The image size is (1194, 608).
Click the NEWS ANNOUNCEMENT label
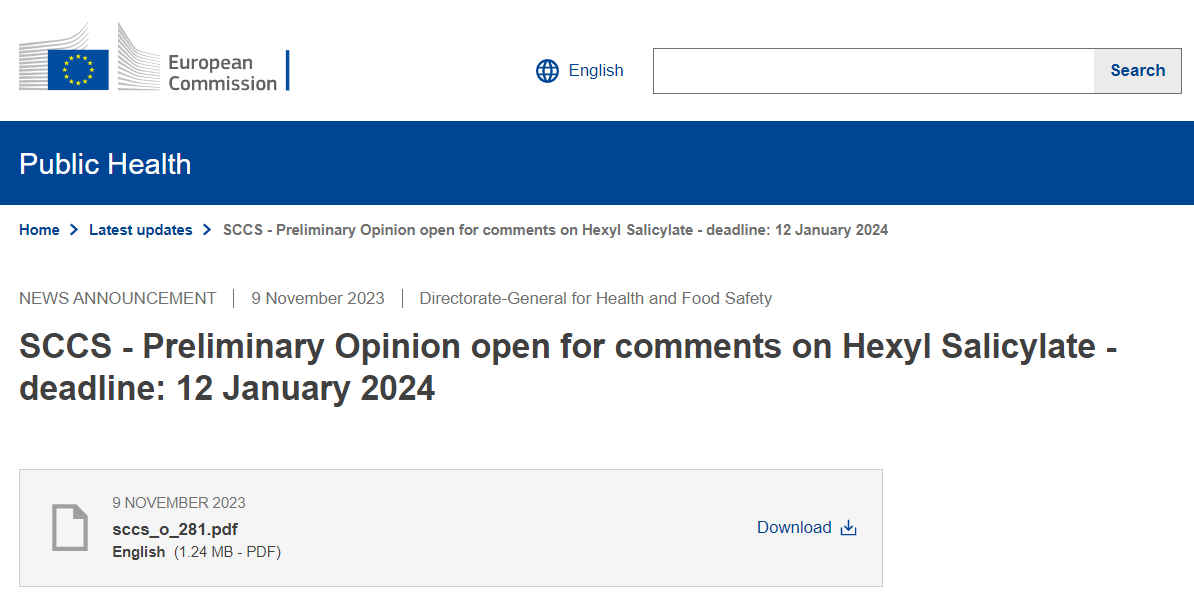coord(117,298)
